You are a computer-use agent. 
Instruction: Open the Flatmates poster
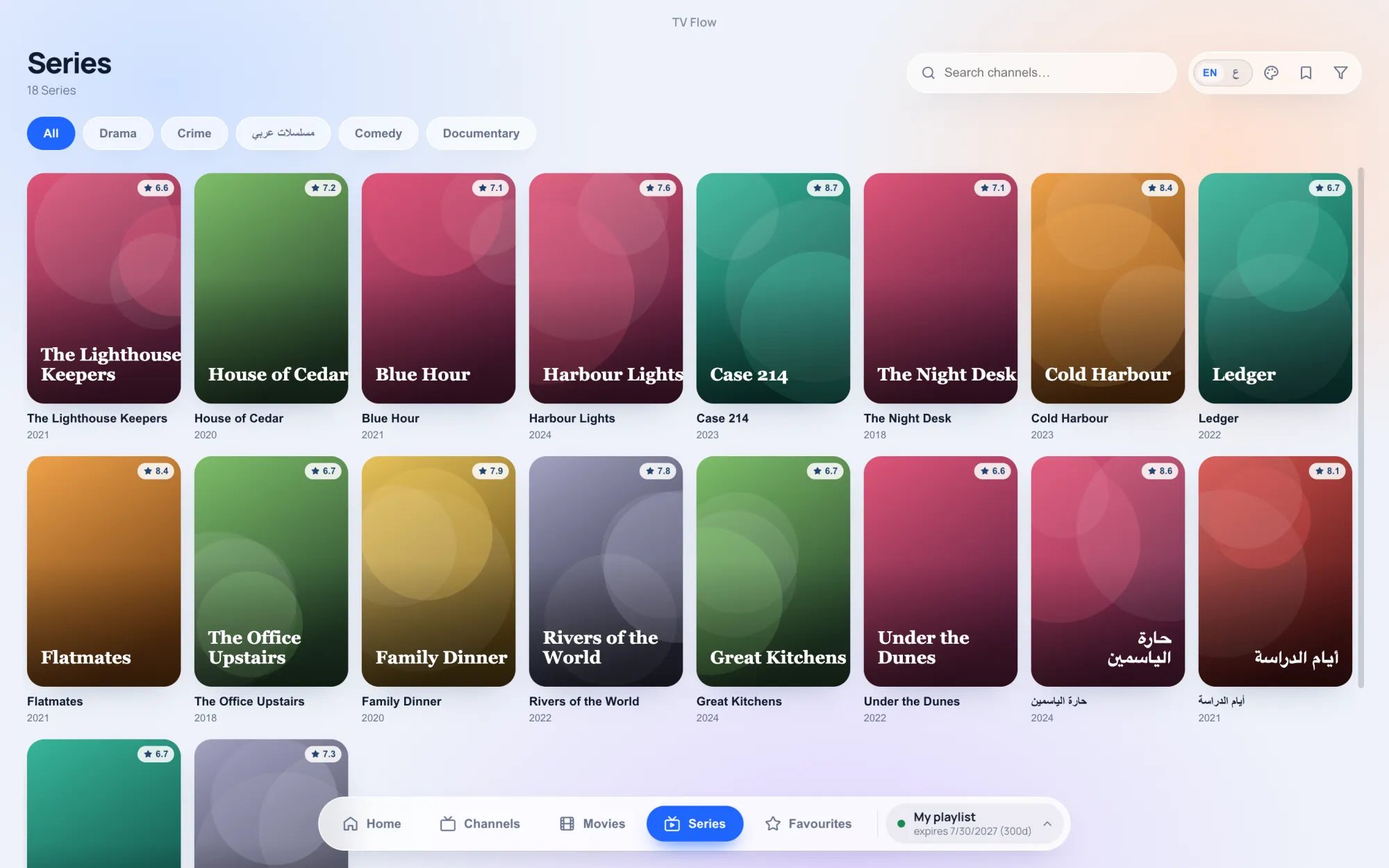click(x=104, y=571)
